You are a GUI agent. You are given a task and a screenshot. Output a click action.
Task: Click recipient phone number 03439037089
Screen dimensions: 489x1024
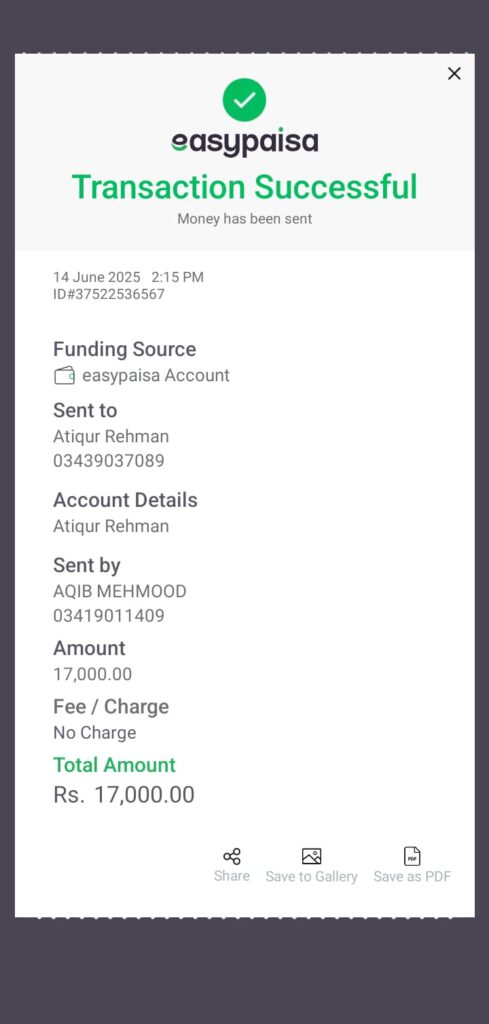tap(108, 461)
